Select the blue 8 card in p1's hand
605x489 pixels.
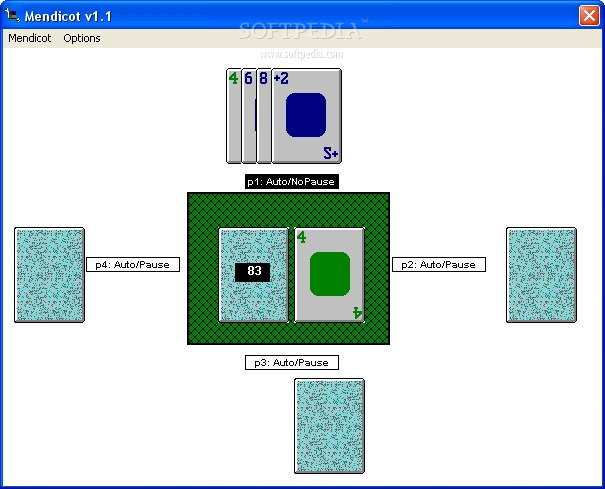click(x=264, y=116)
